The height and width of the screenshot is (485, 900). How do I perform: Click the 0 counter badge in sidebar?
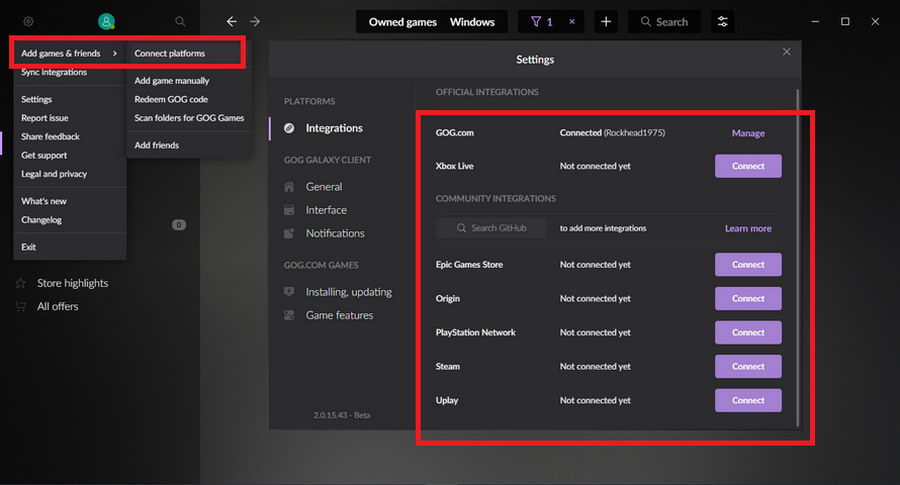179,225
